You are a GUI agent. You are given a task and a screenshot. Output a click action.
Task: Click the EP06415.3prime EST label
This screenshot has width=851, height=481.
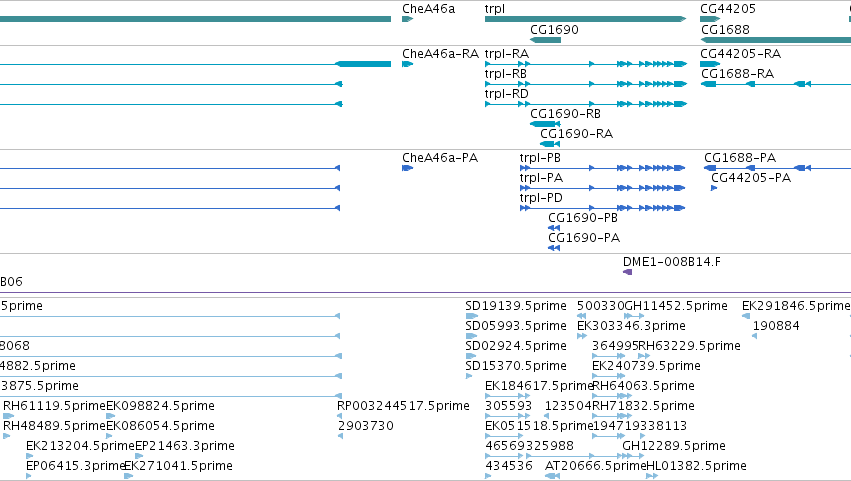75,466
